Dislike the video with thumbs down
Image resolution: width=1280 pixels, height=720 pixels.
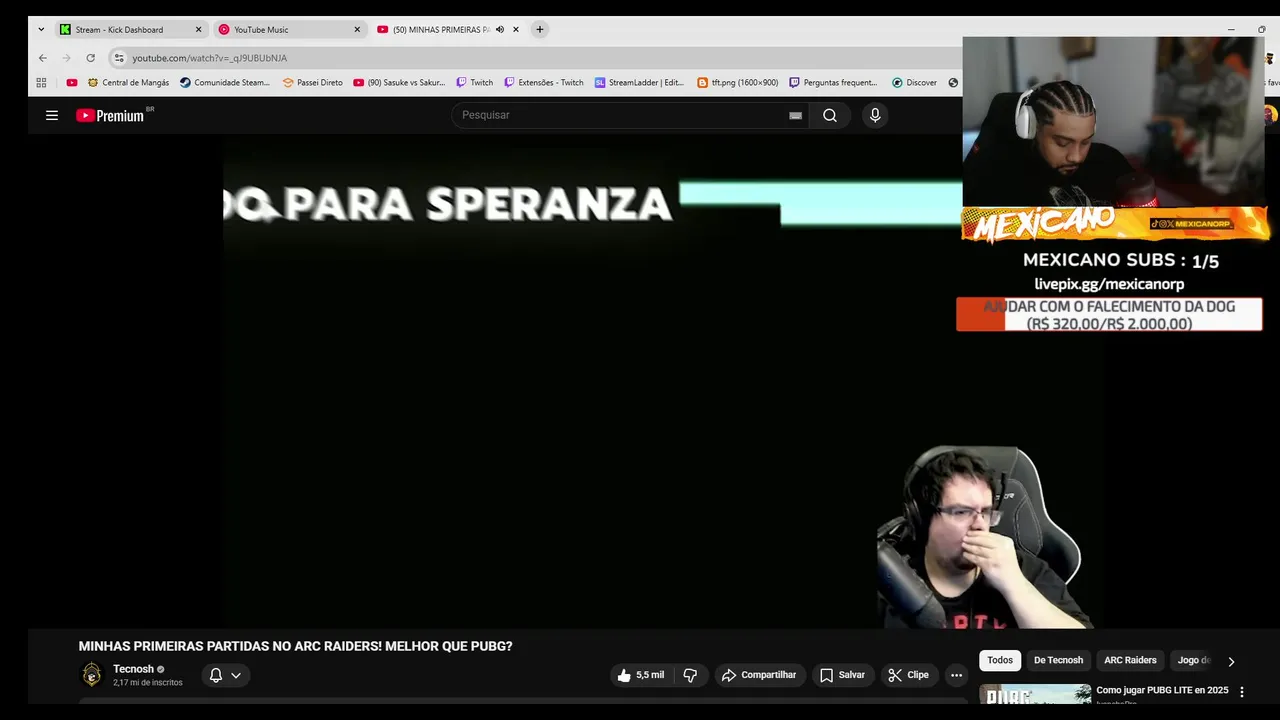pos(690,675)
